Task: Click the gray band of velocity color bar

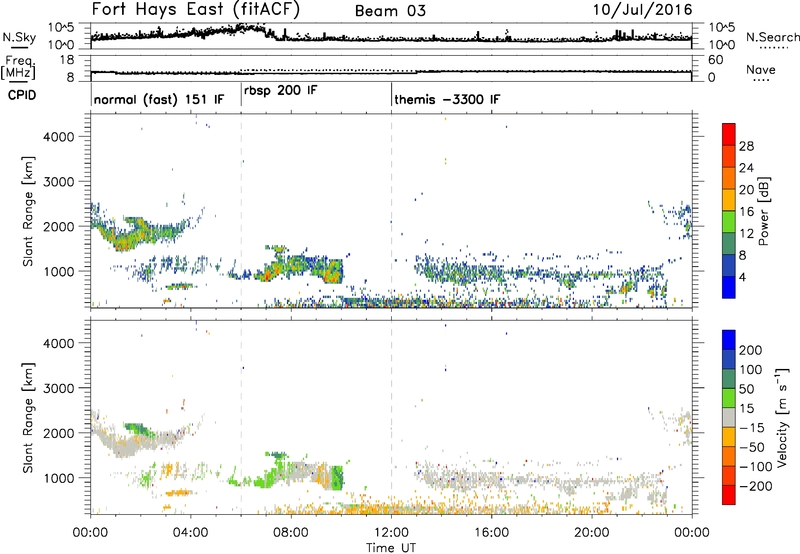Action: pos(729,417)
